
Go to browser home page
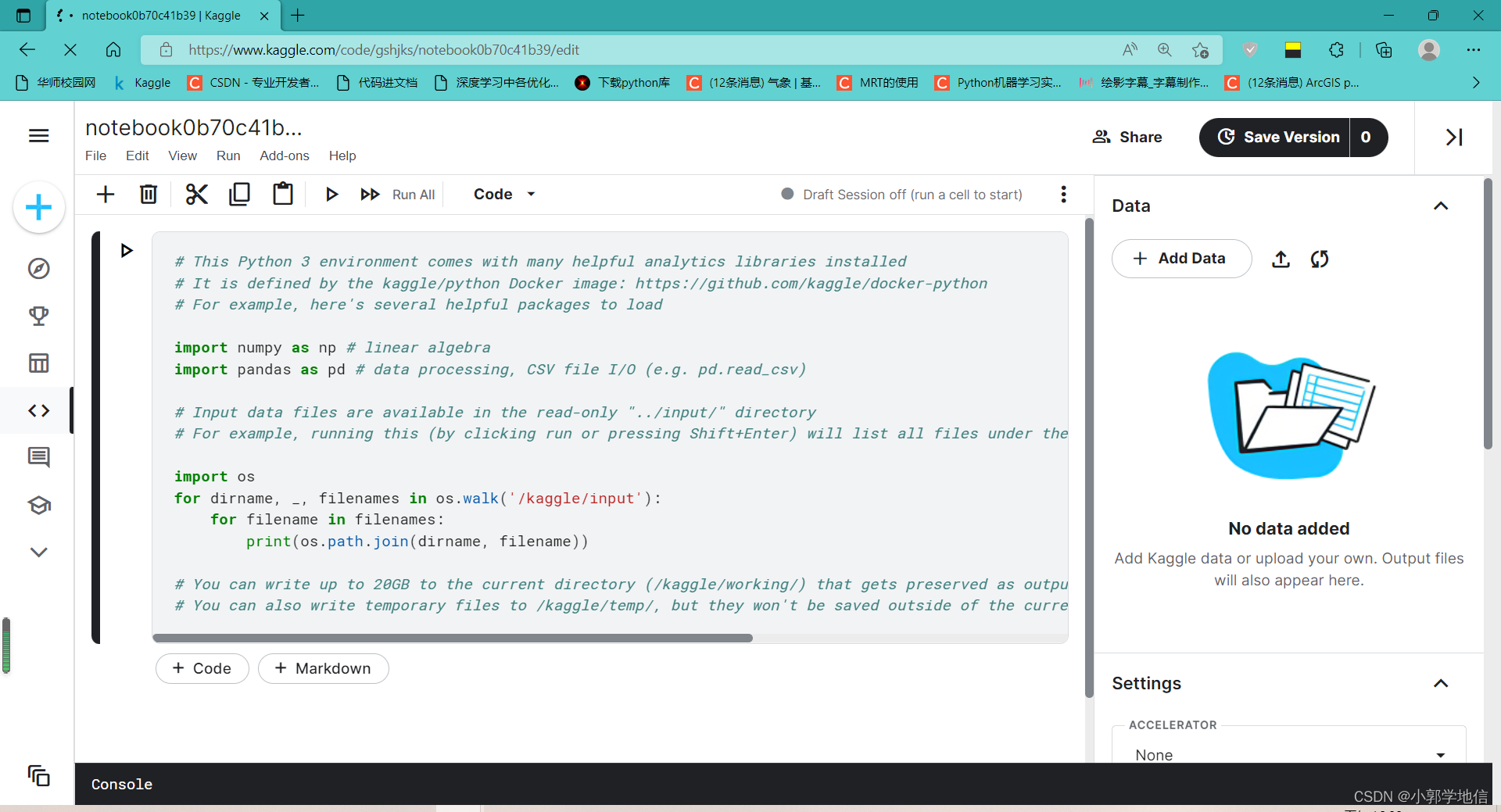tap(113, 50)
